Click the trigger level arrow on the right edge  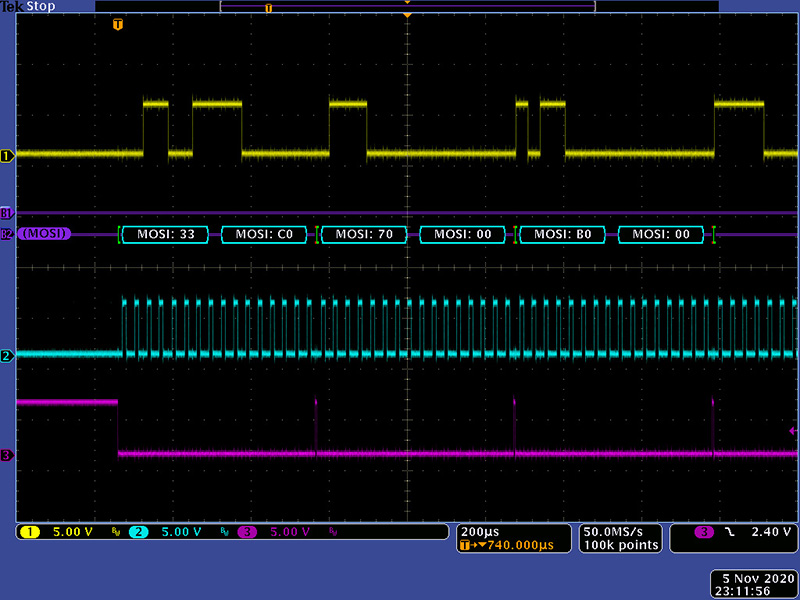tap(793, 431)
